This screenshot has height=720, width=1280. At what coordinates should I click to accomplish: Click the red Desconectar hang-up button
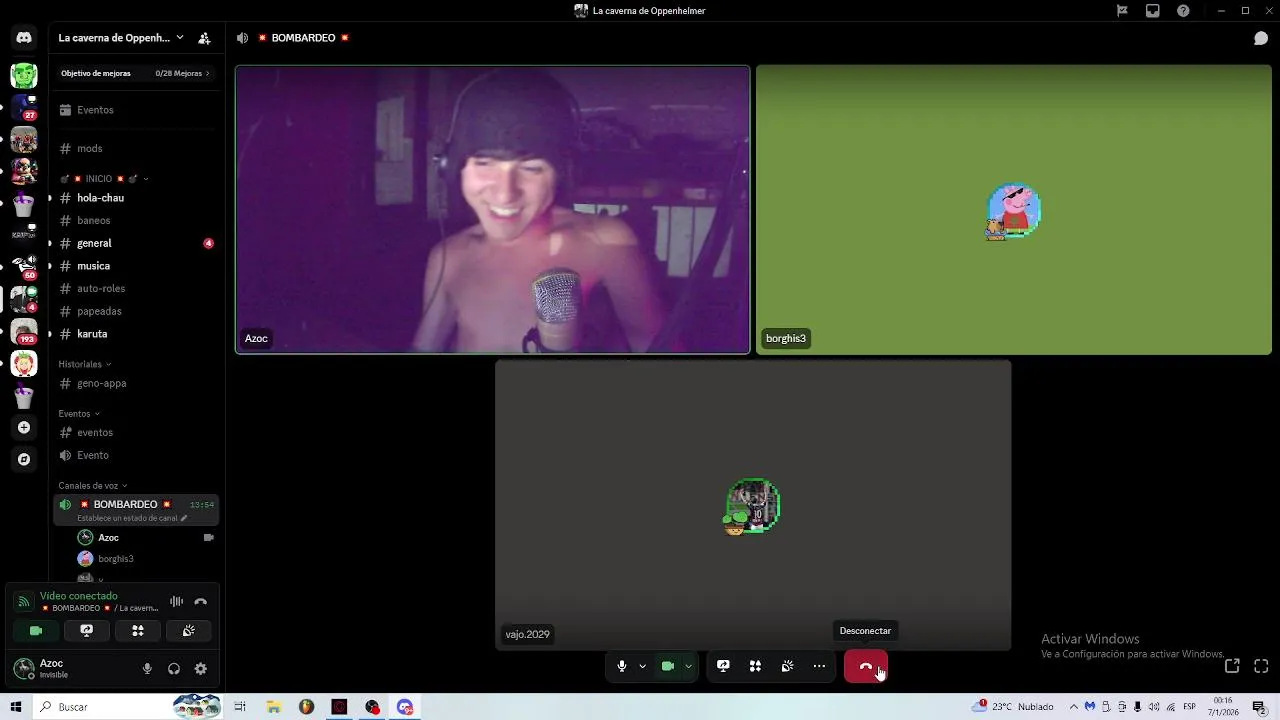(866, 666)
